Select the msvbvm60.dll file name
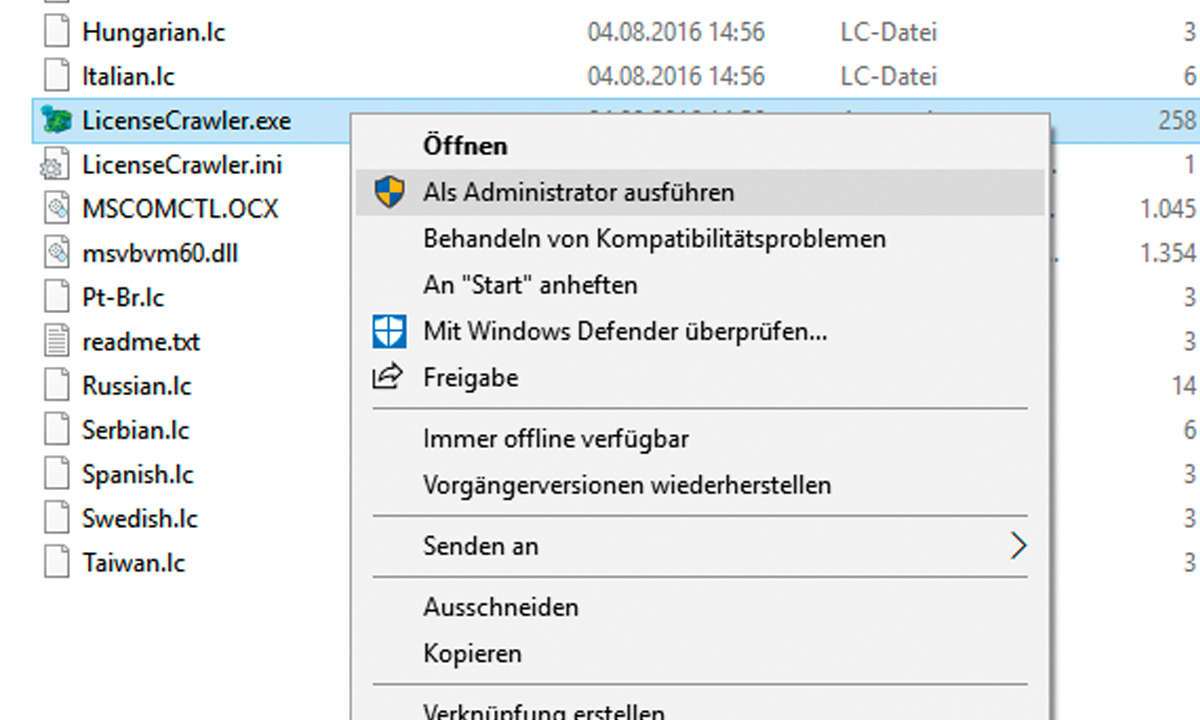 (160, 253)
